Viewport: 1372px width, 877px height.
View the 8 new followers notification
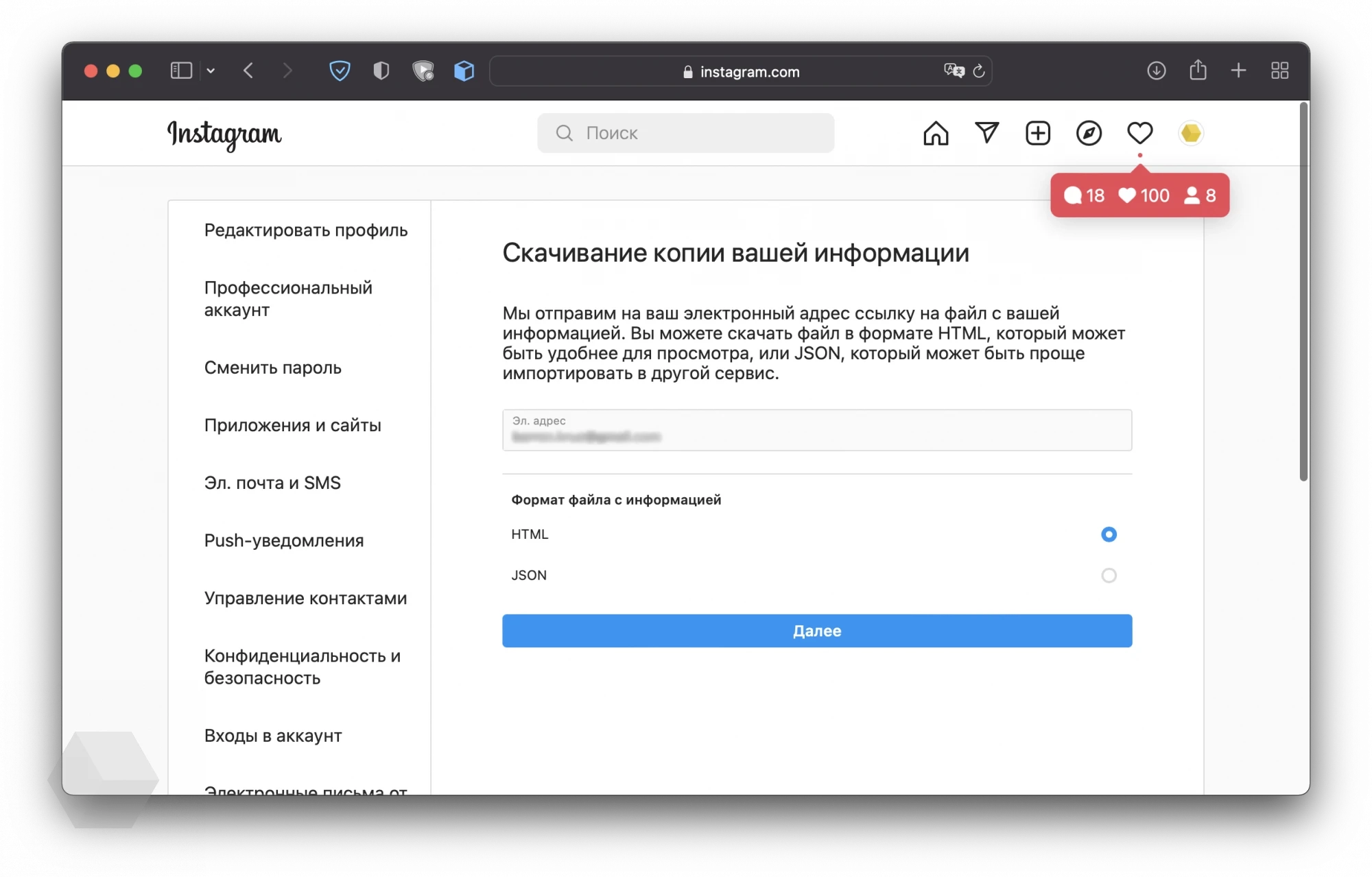(x=1200, y=195)
